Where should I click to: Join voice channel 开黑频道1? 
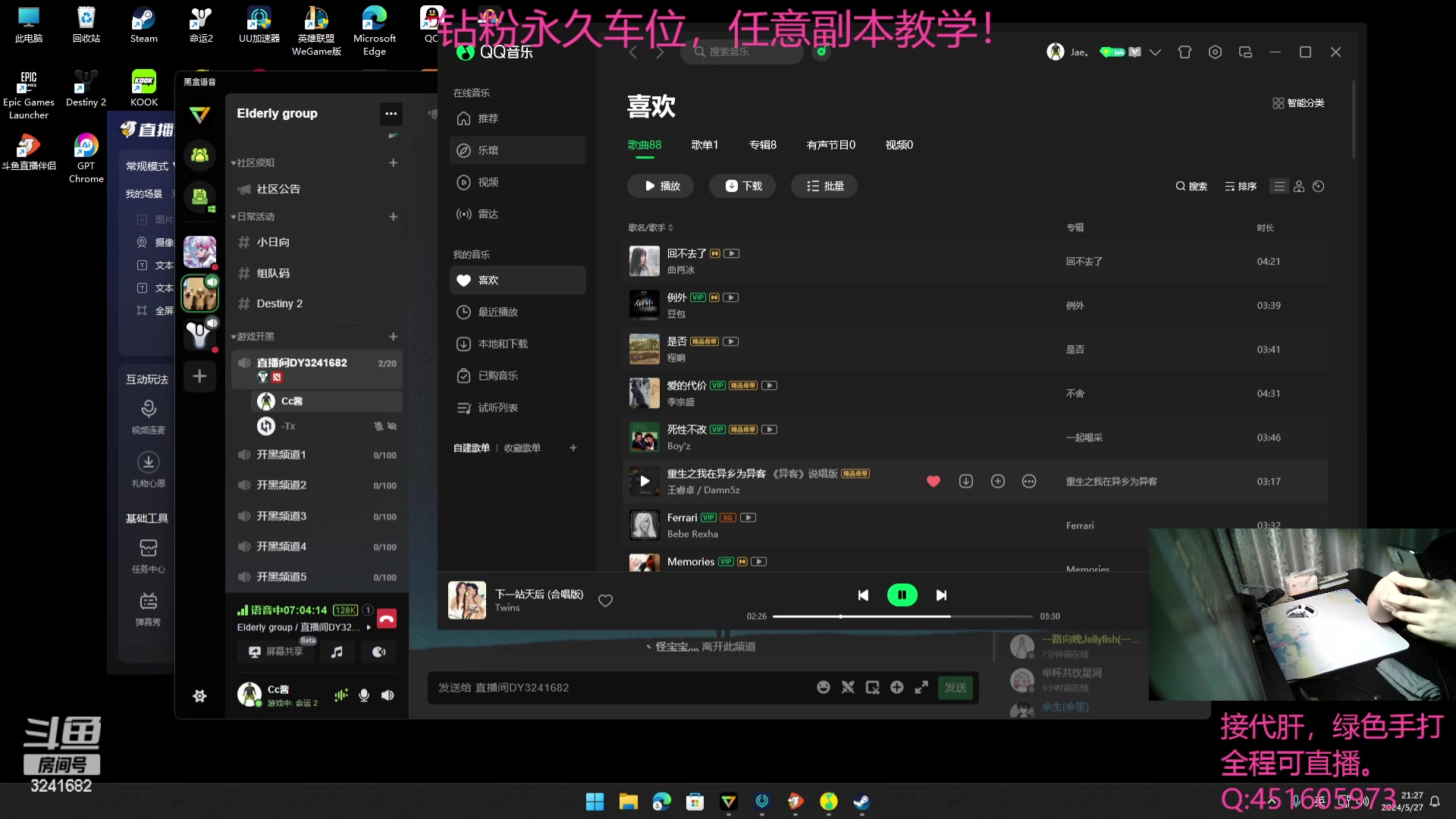(x=316, y=455)
